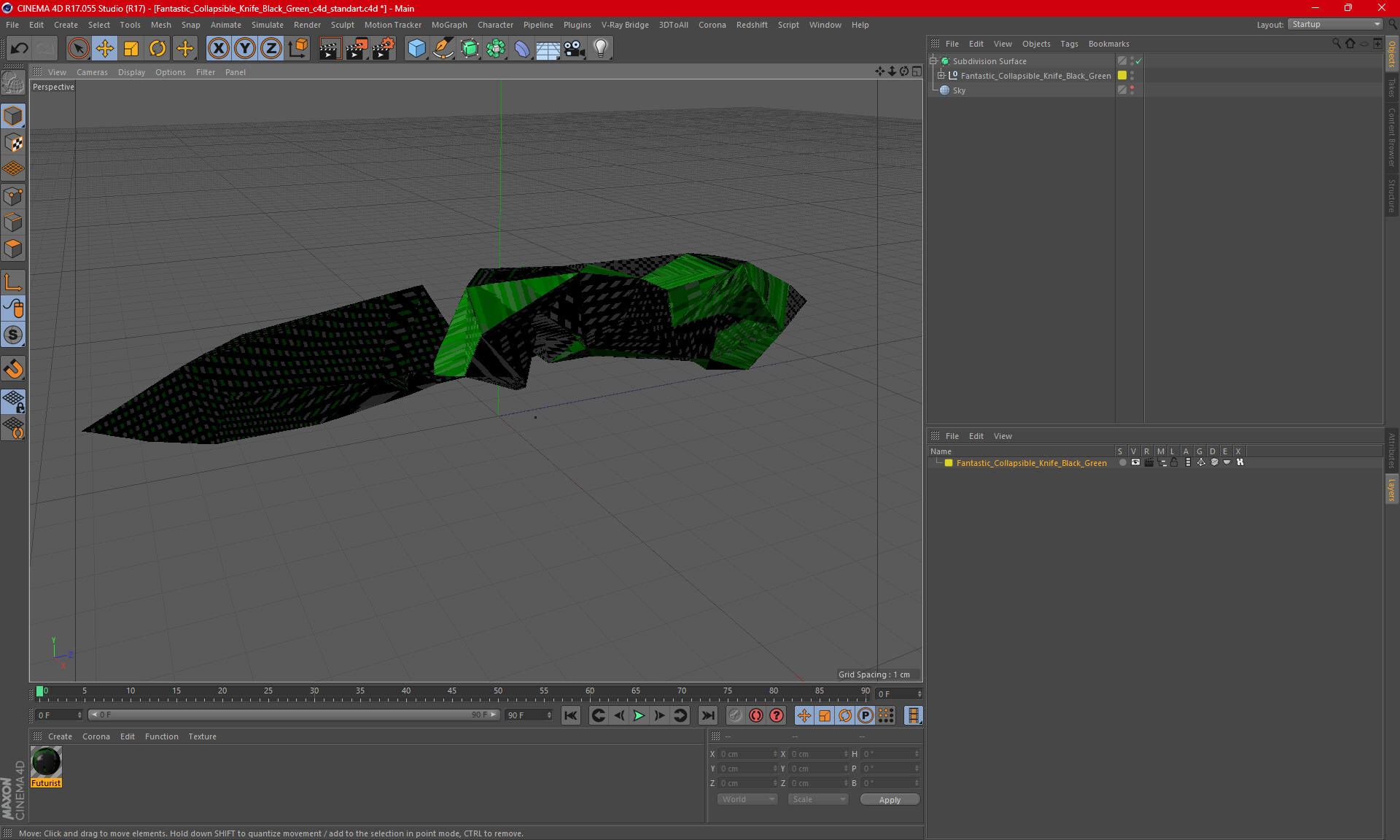This screenshot has width=1400, height=840.
Task: Activate the Move tool in toolbar
Action: 105,49
